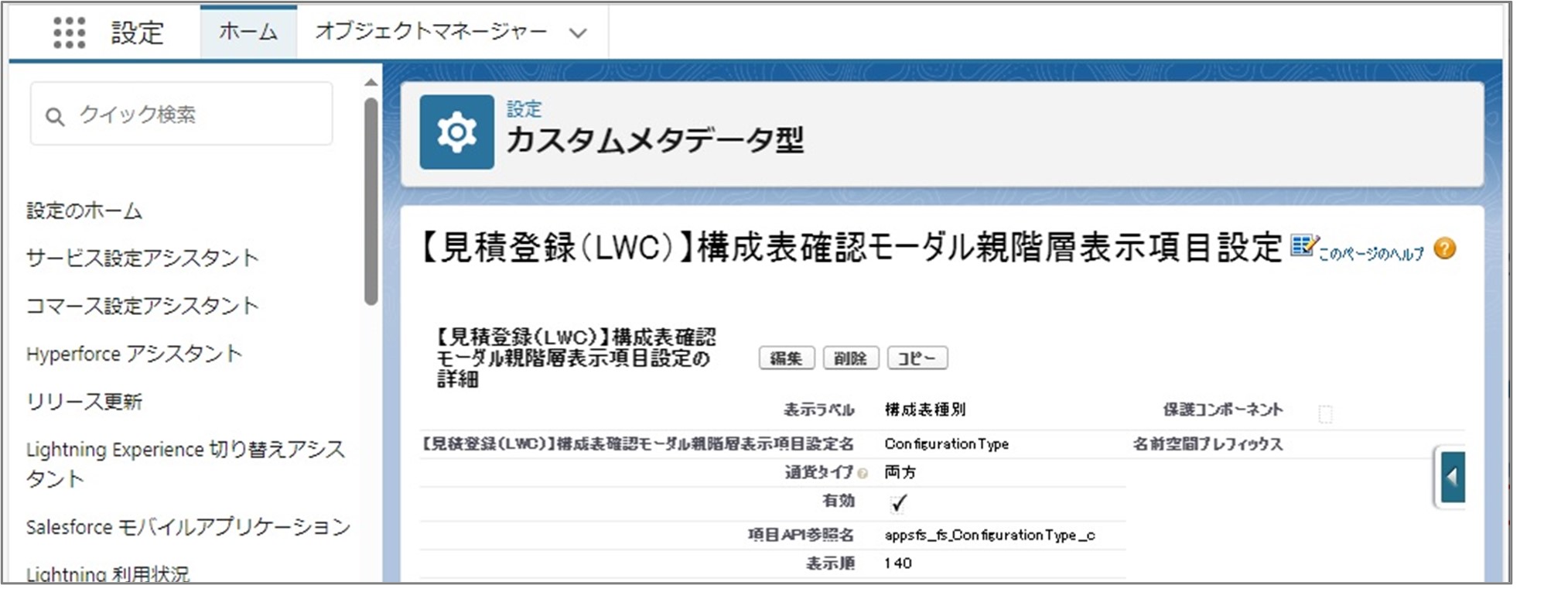Expand the collapsed side panel arrow

tap(1452, 477)
